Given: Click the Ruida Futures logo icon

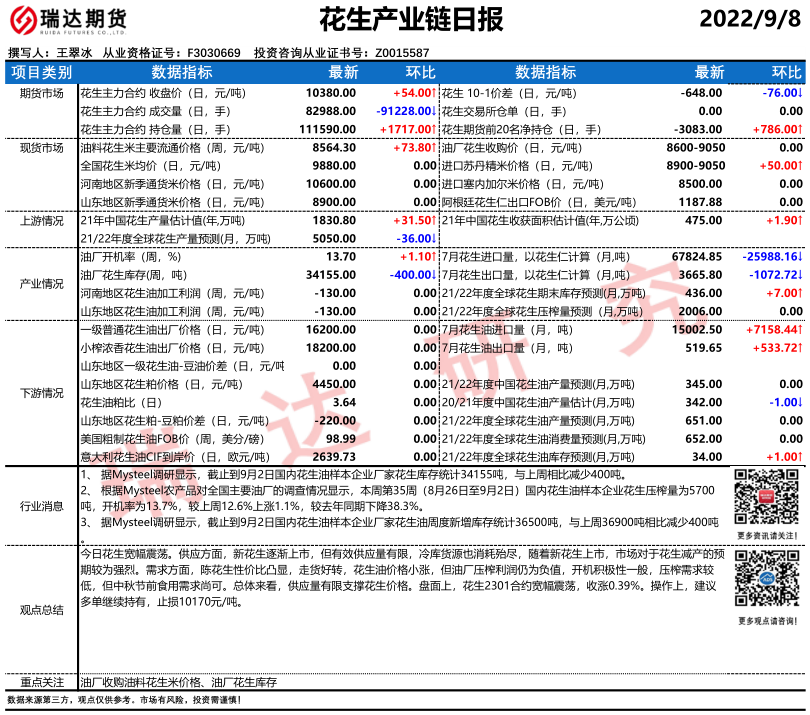Looking at the screenshot, I should coord(24,22).
